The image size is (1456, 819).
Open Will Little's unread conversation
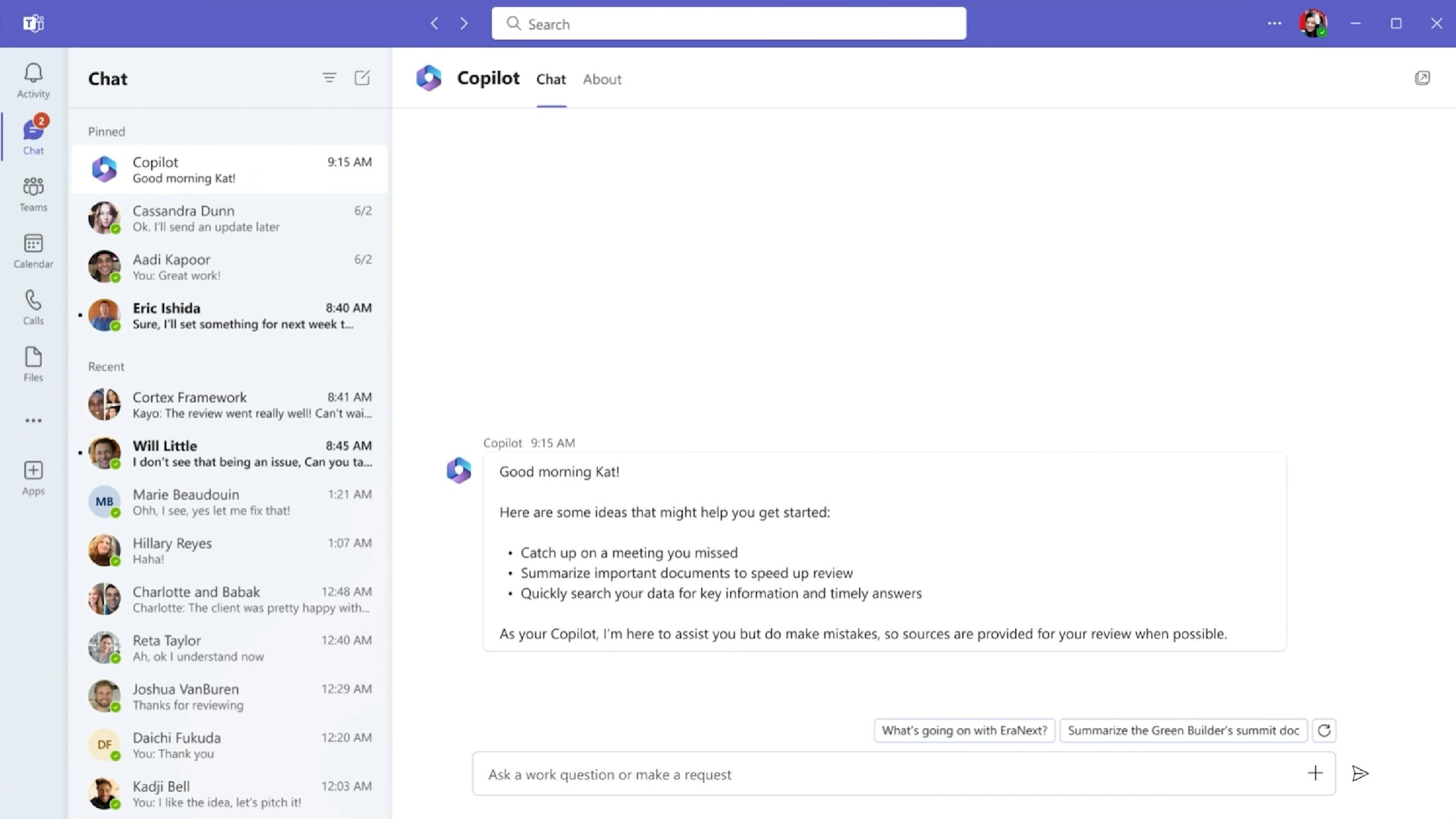coord(230,453)
